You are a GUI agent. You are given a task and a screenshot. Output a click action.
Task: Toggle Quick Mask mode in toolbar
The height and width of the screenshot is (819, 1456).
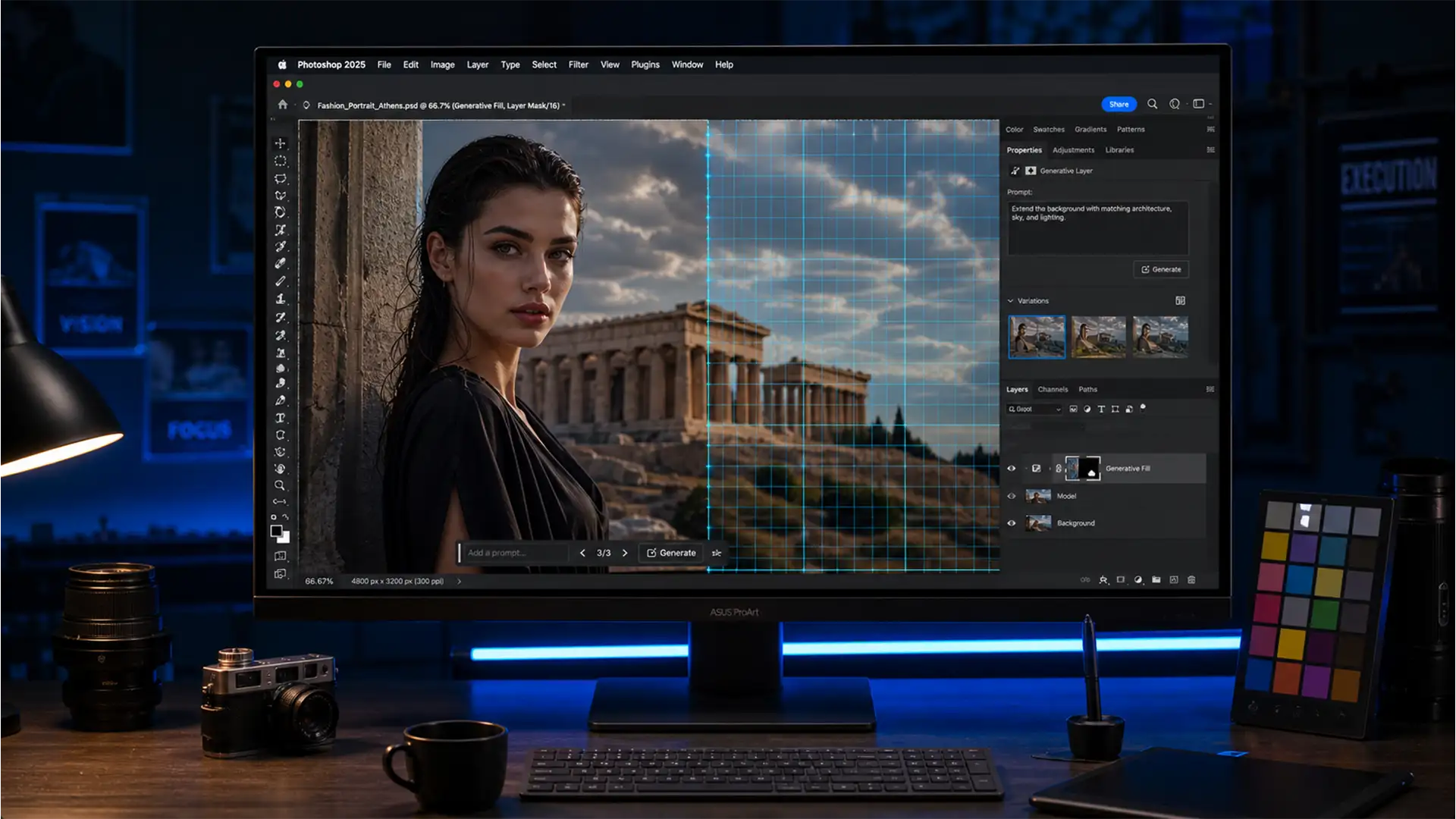click(280, 556)
